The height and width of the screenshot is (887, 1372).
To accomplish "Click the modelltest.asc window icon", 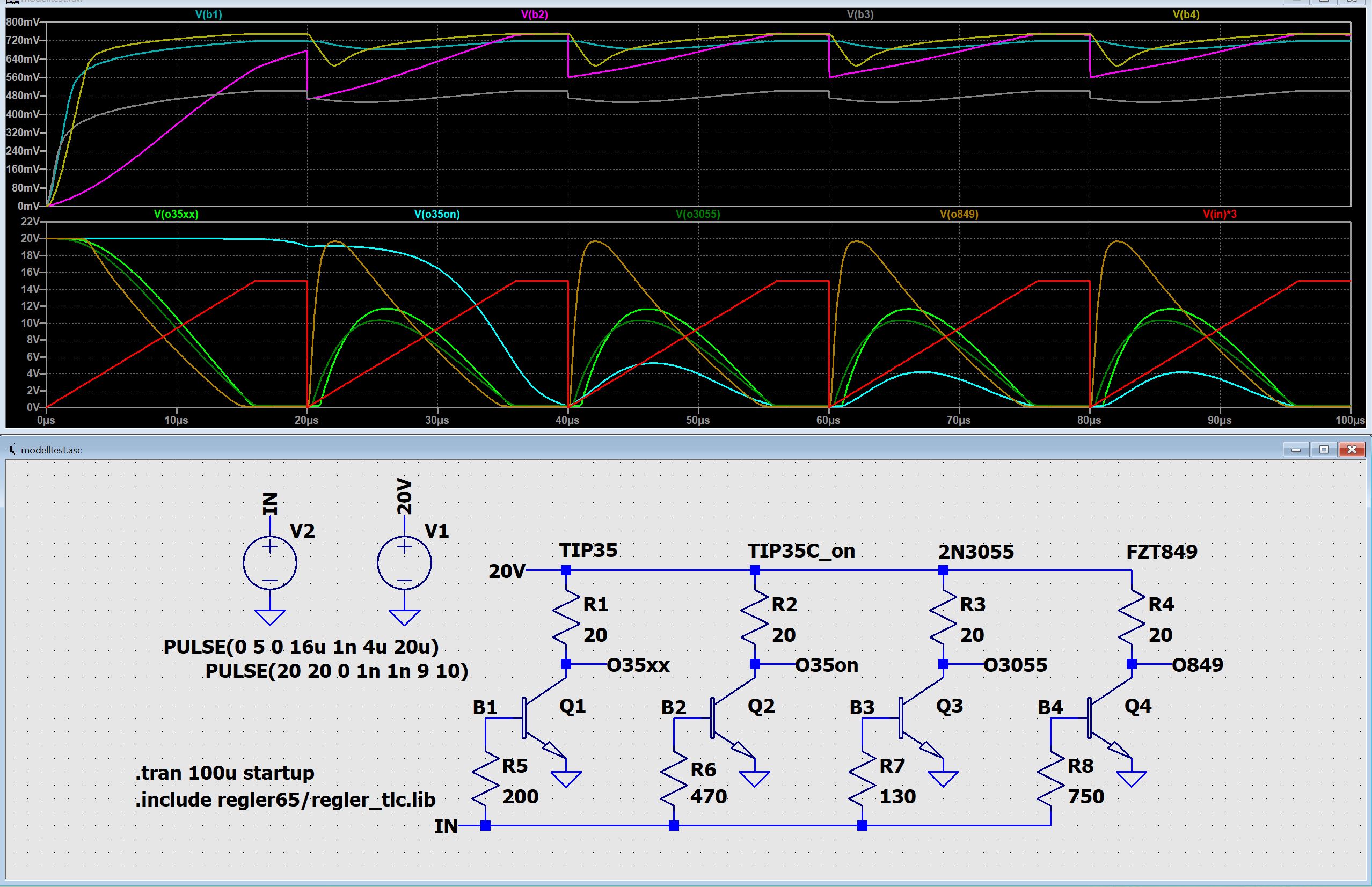I will coord(10,449).
